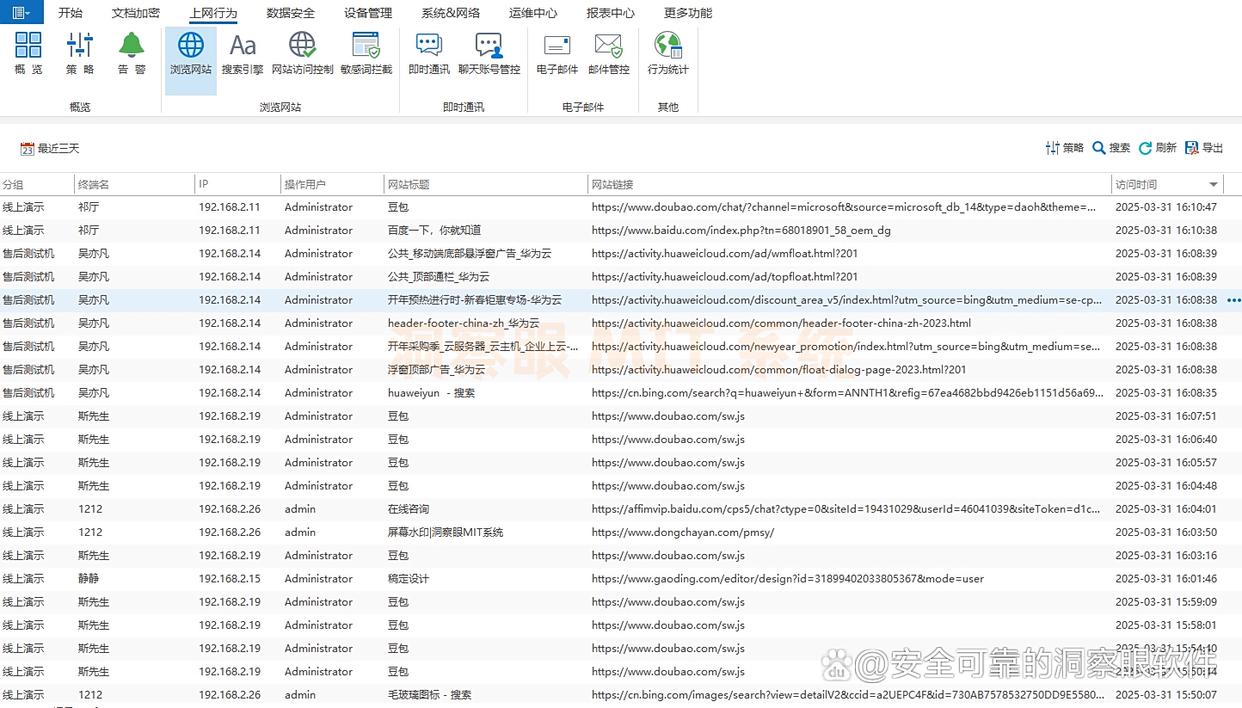
Task: Sort by the 网站标题 column header
Action: pos(486,185)
